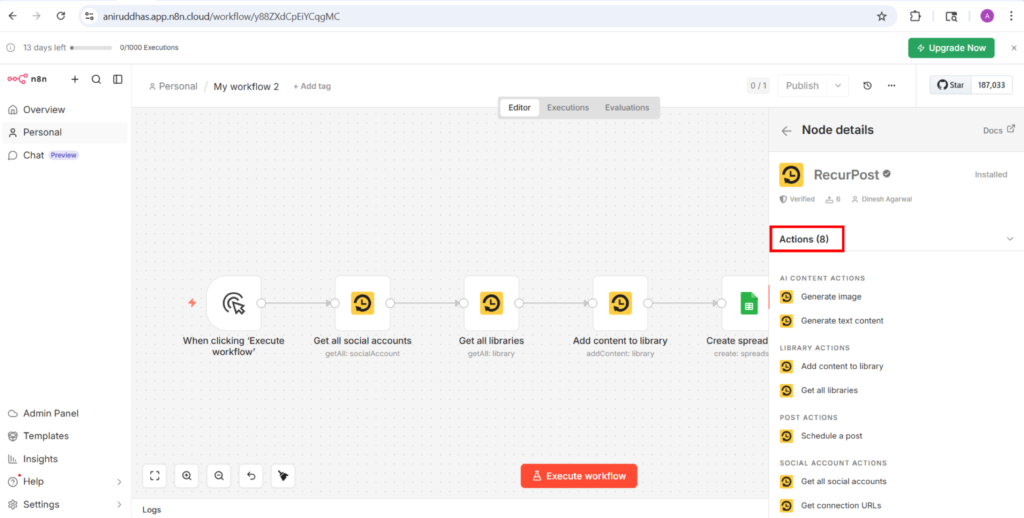This screenshot has height=518, width=1024.
Task: Zoom in on the canvas
Action: [x=187, y=476]
